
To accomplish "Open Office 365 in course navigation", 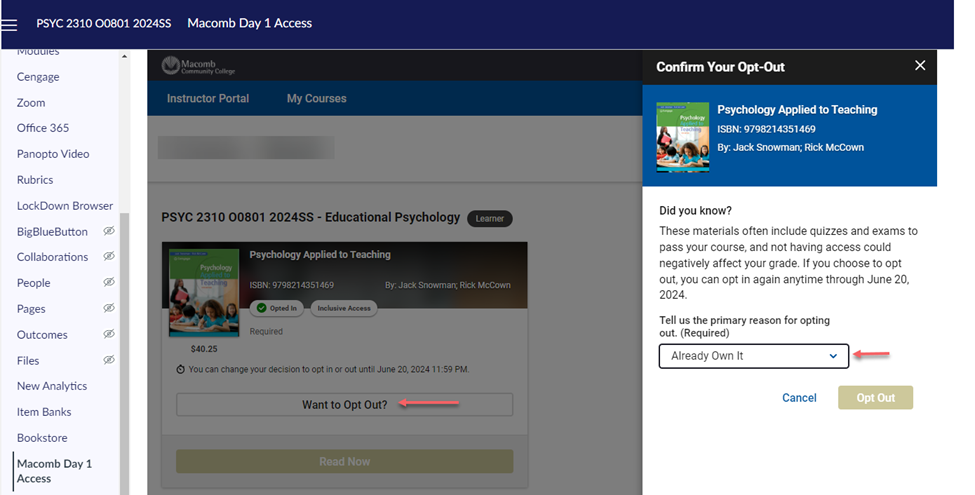I will [x=43, y=128].
